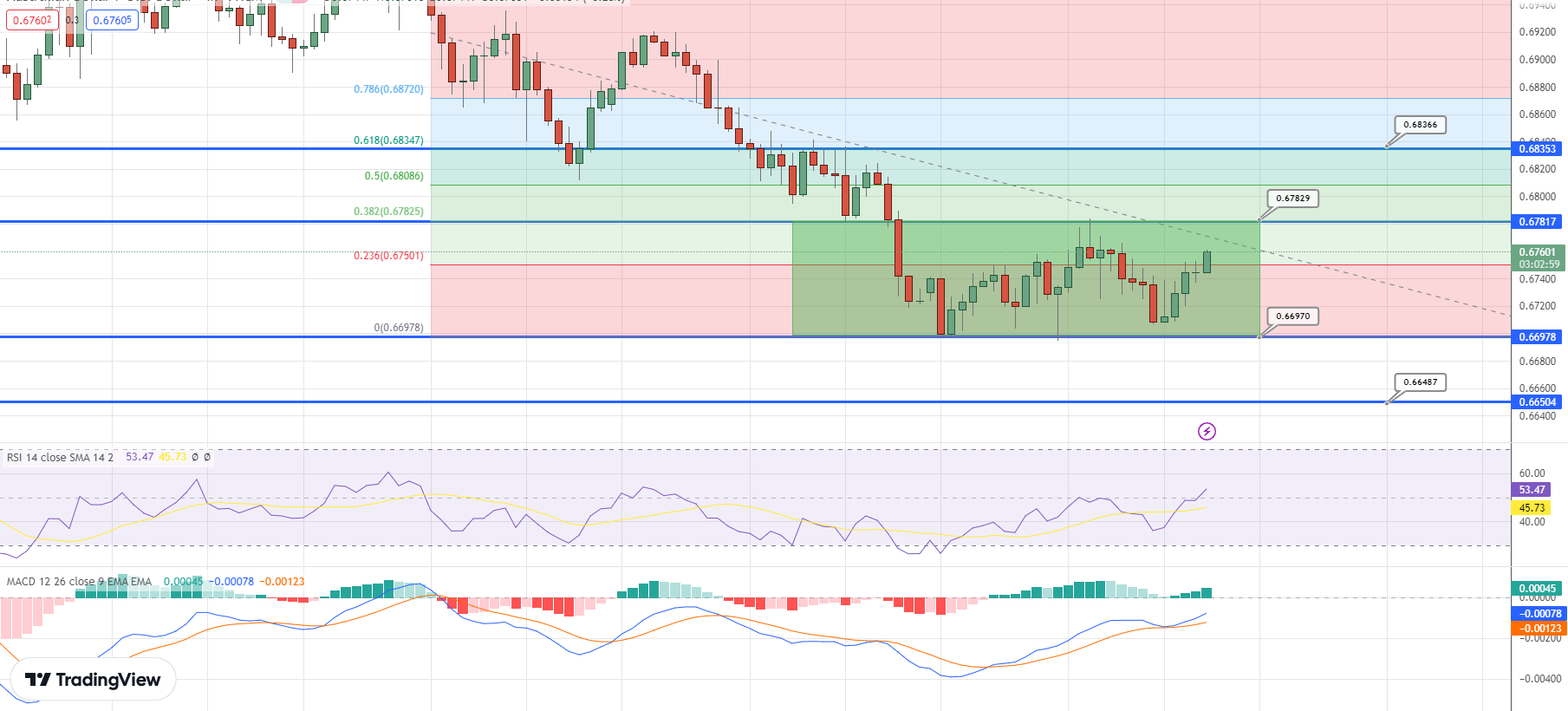Select the 0.68353 price axis label
This screenshot has width=1568, height=711.
coord(1537,149)
